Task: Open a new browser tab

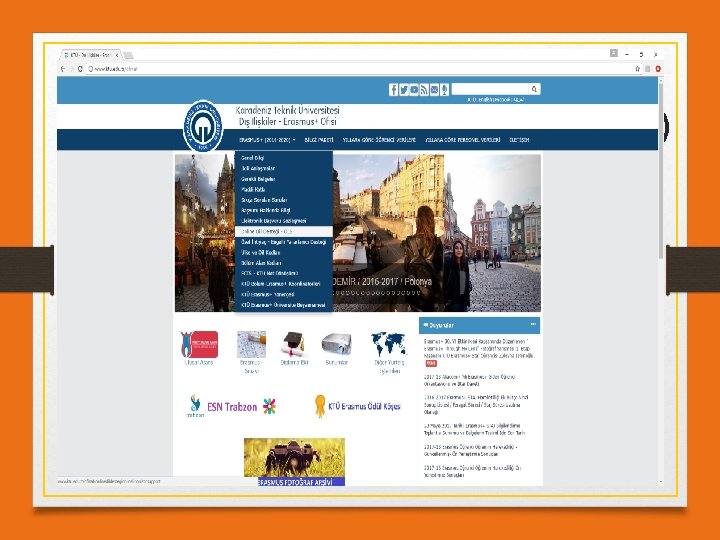Action: [129, 56]
